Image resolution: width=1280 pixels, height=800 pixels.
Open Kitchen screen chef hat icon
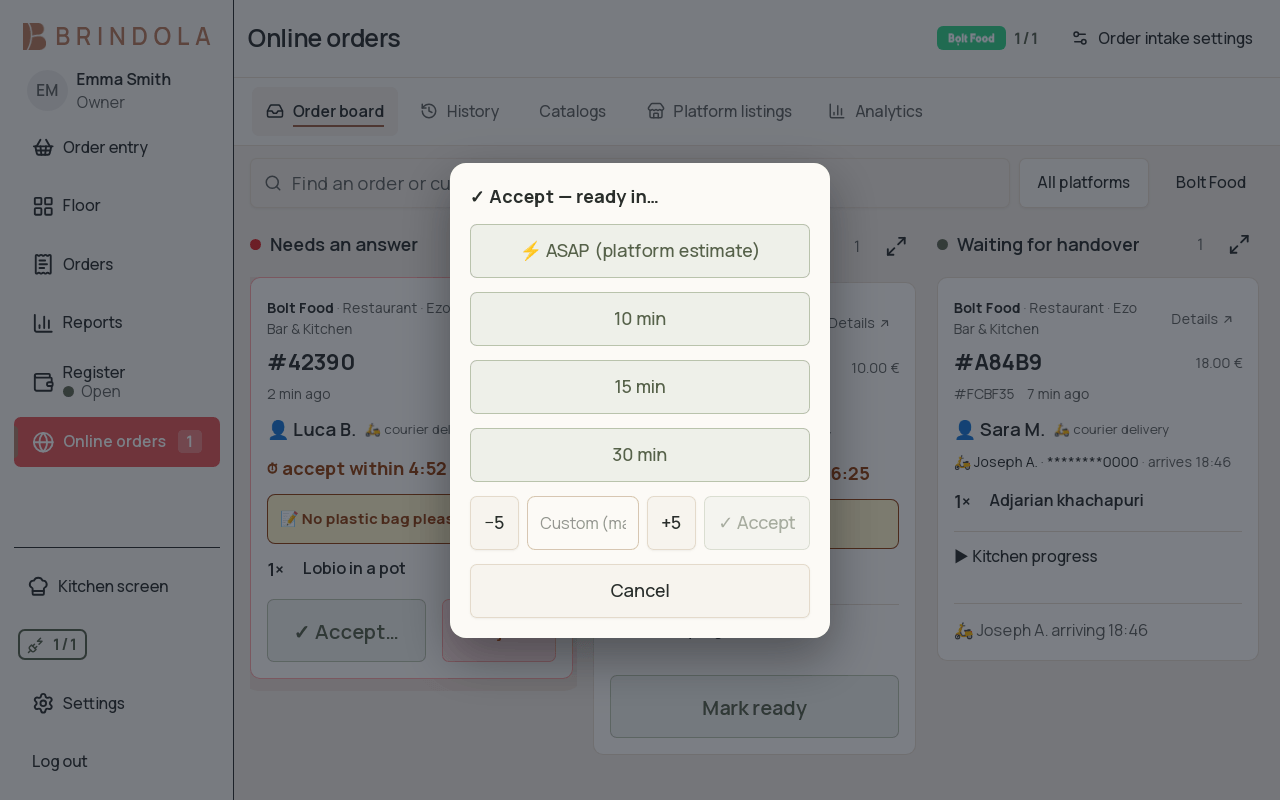pyautogui.click(x=38, y=587)
